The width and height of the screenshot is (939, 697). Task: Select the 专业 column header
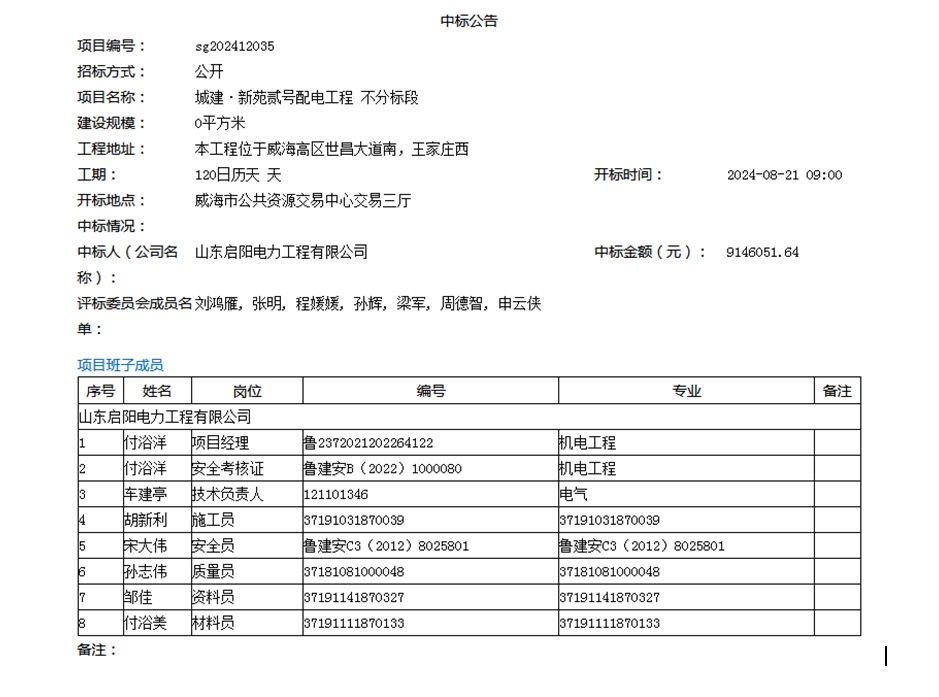(x=686, y=391)
